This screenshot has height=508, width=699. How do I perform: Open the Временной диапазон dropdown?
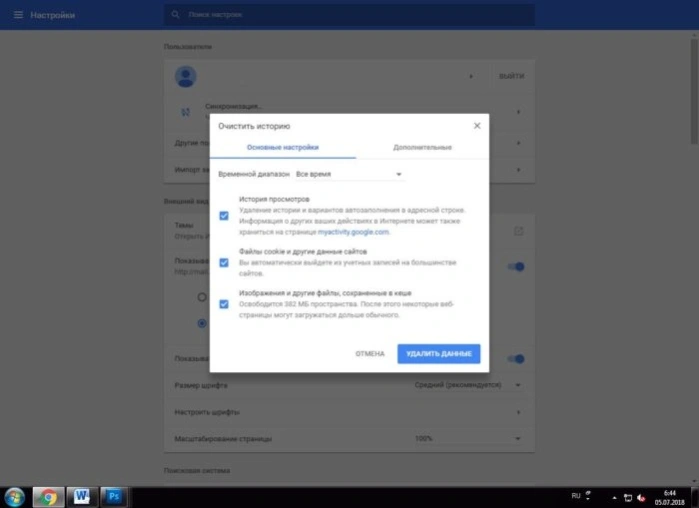349,174
